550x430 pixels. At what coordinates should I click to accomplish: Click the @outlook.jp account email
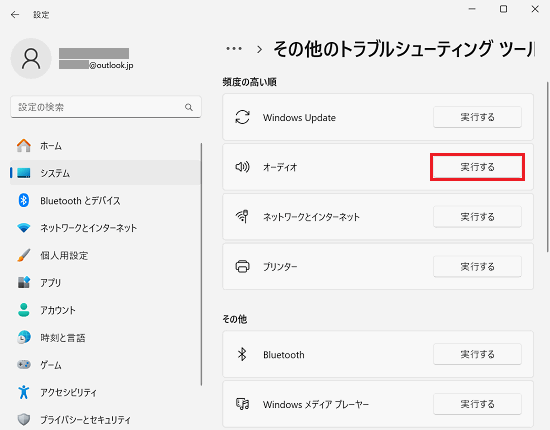[96, 65]
